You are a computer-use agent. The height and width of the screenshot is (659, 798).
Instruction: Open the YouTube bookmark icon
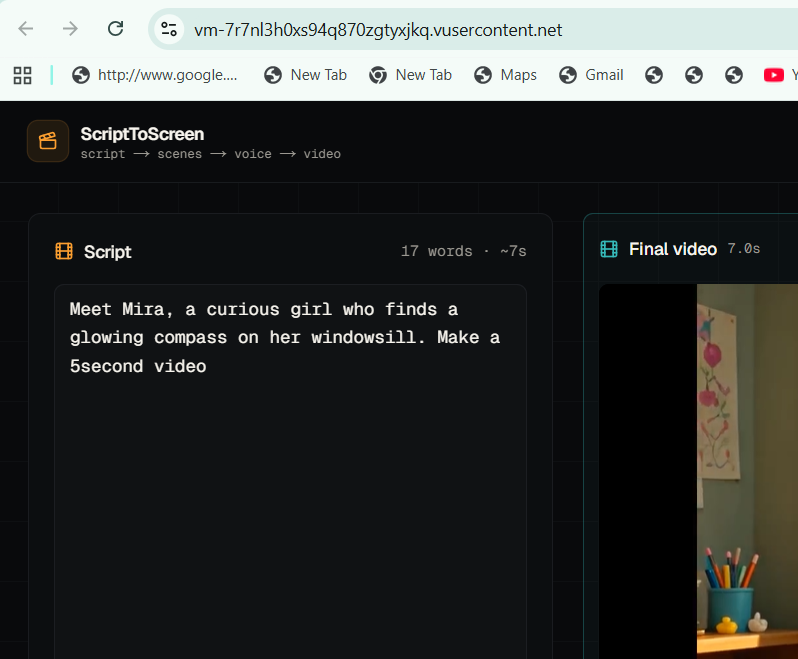click(774, 75)
